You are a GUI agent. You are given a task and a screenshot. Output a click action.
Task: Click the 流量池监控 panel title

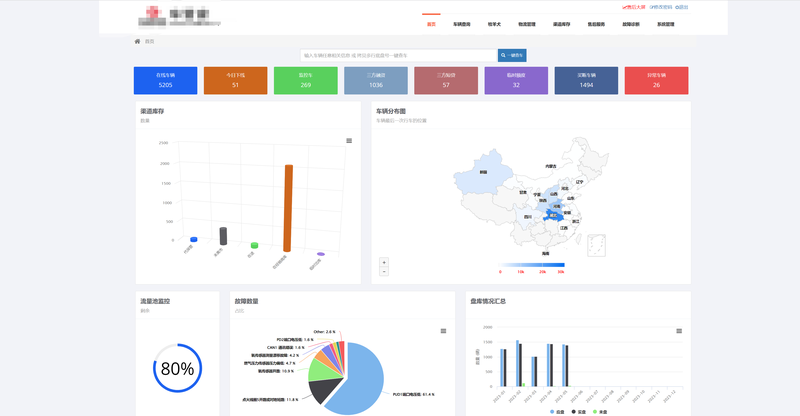point(155,301)
